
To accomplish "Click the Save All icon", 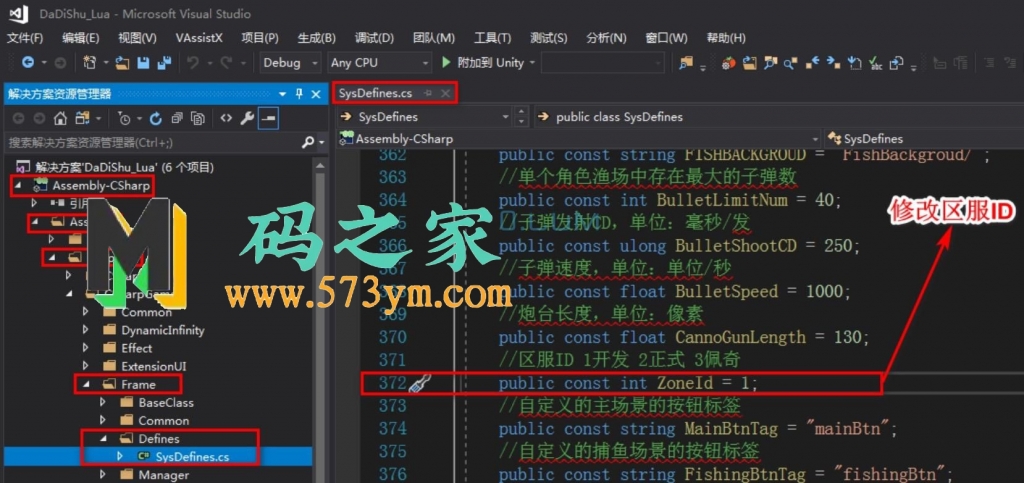I will [164, 63].
